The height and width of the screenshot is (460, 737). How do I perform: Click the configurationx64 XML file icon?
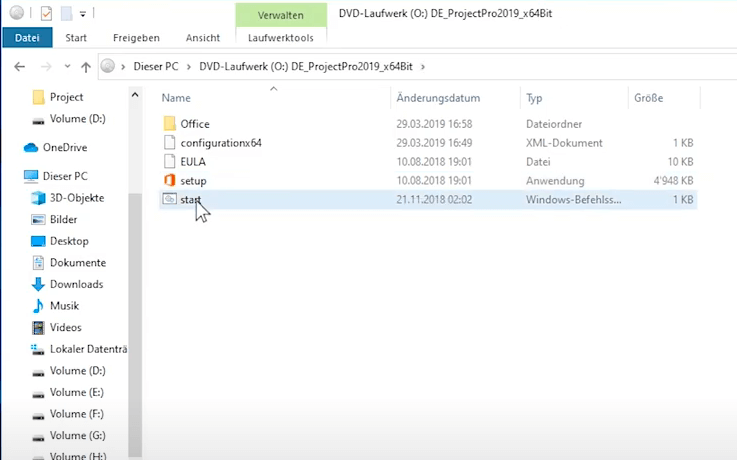(169, 143)
